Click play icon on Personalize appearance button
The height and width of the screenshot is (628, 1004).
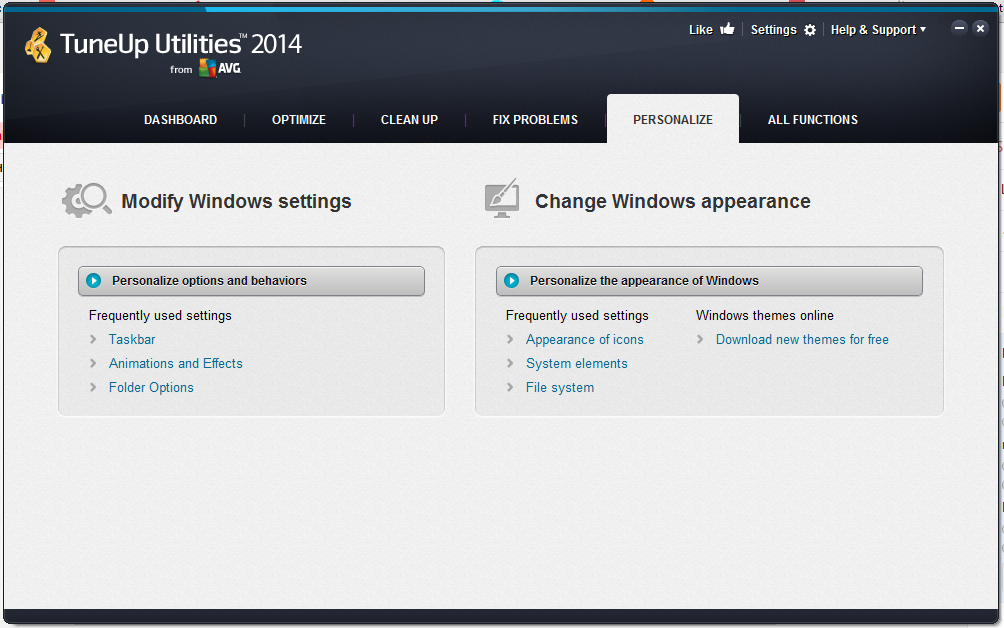[511, 280]
